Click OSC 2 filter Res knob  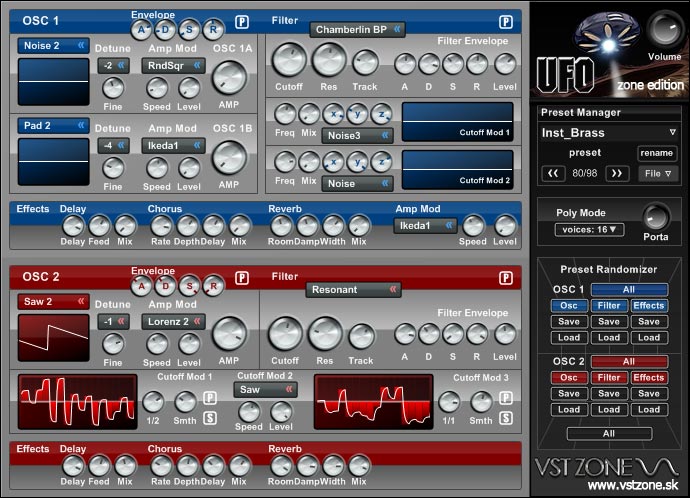[325, 334]
